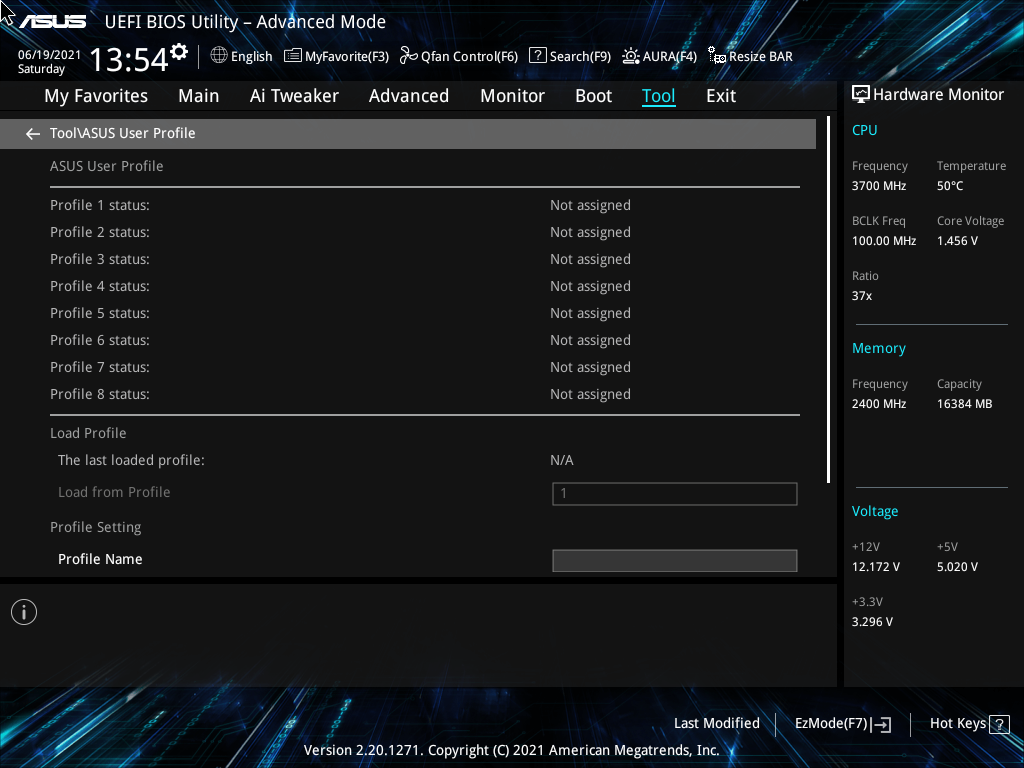Open the Hot Keys list
The width and height of the screenshot is (1024, 768).
tap(959, 723)
